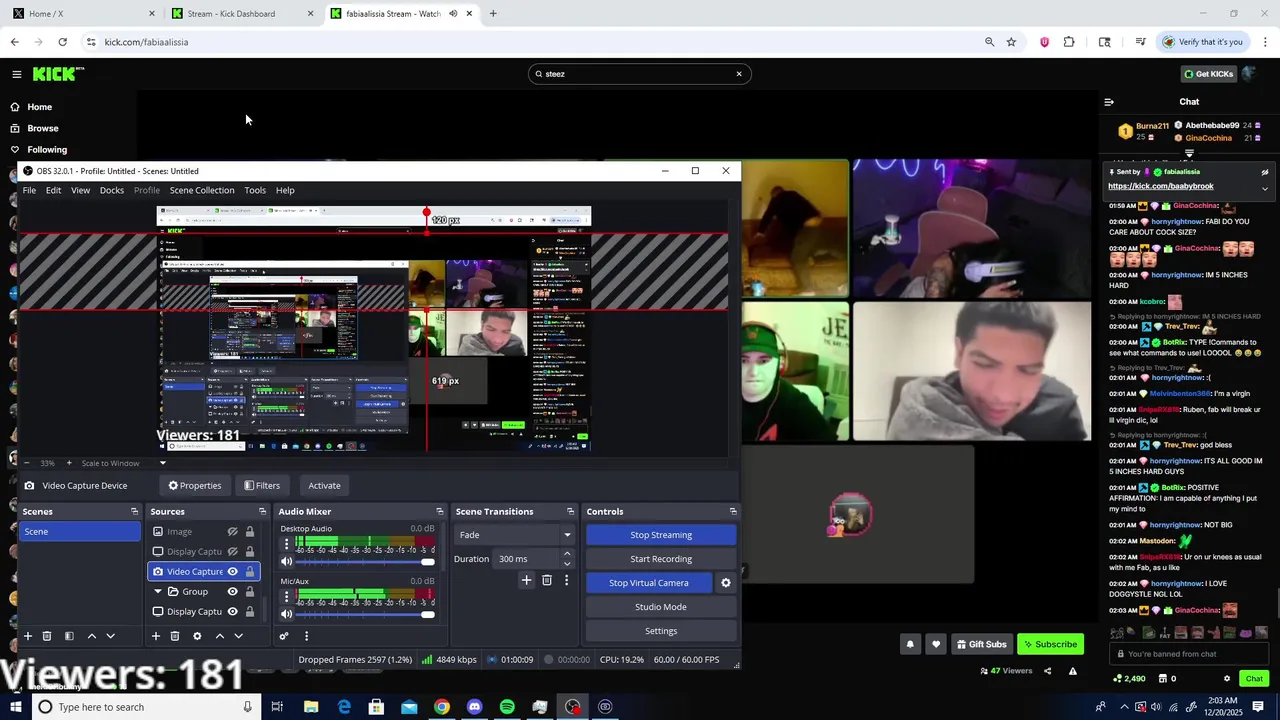This screenshot has height=720, width=1280.
Task: Open the File menu in OBS
Action: point(29,190)
